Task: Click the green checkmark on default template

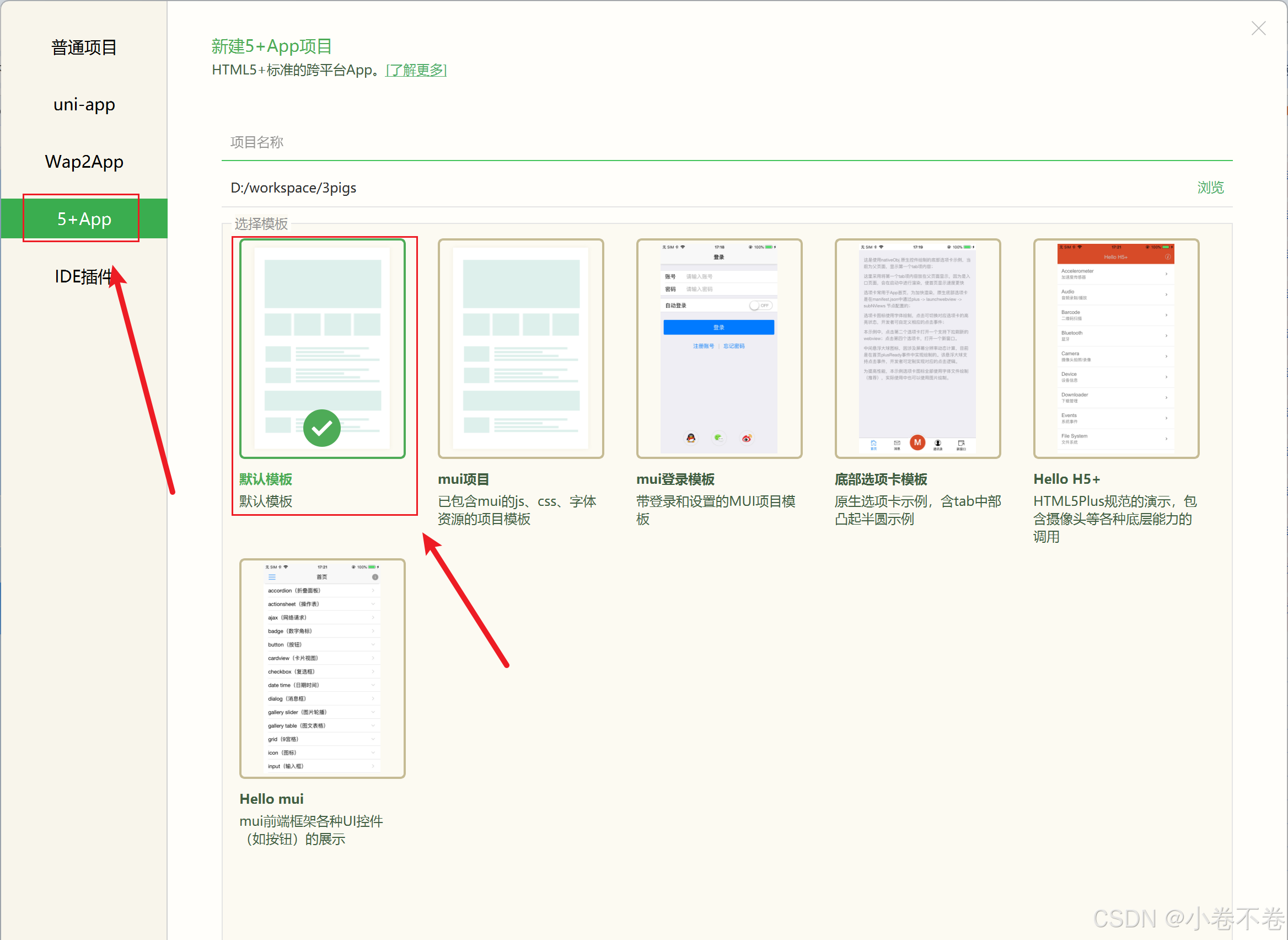Action: pos(322,428)
